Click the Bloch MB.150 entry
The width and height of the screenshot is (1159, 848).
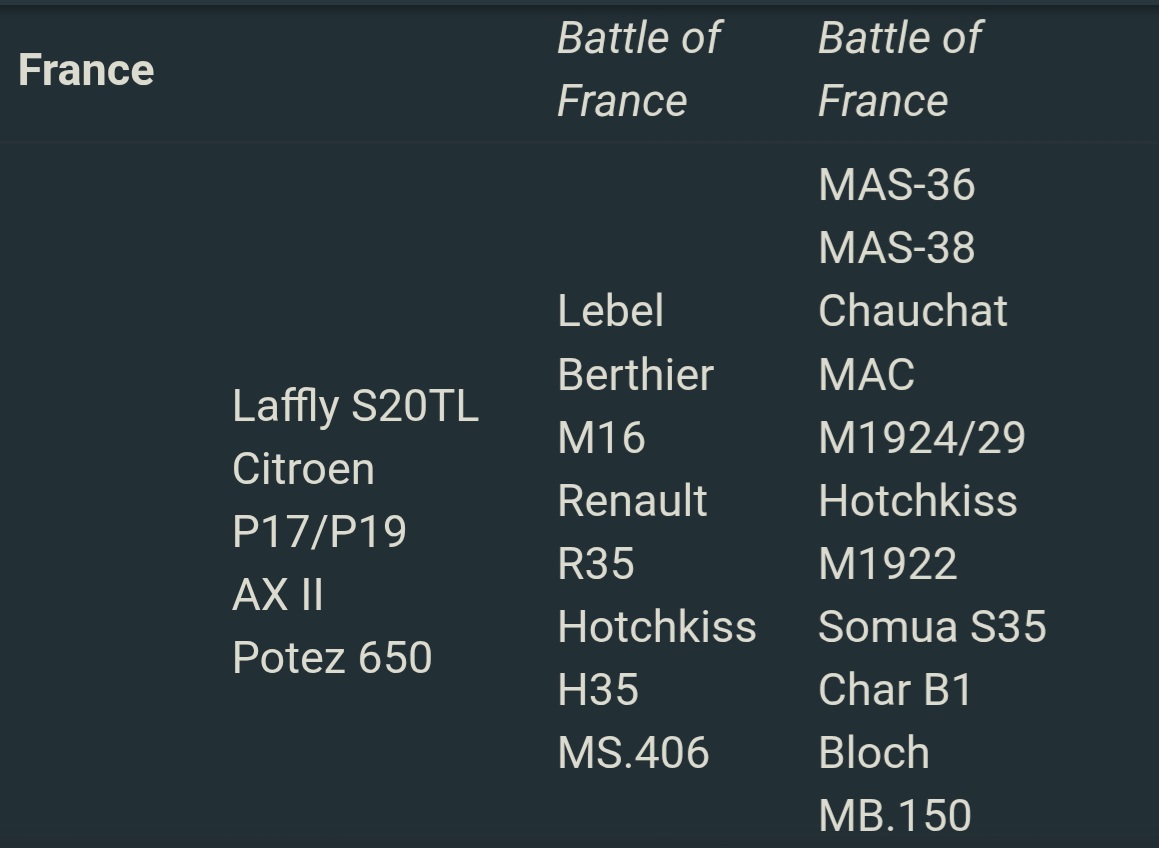894,784
